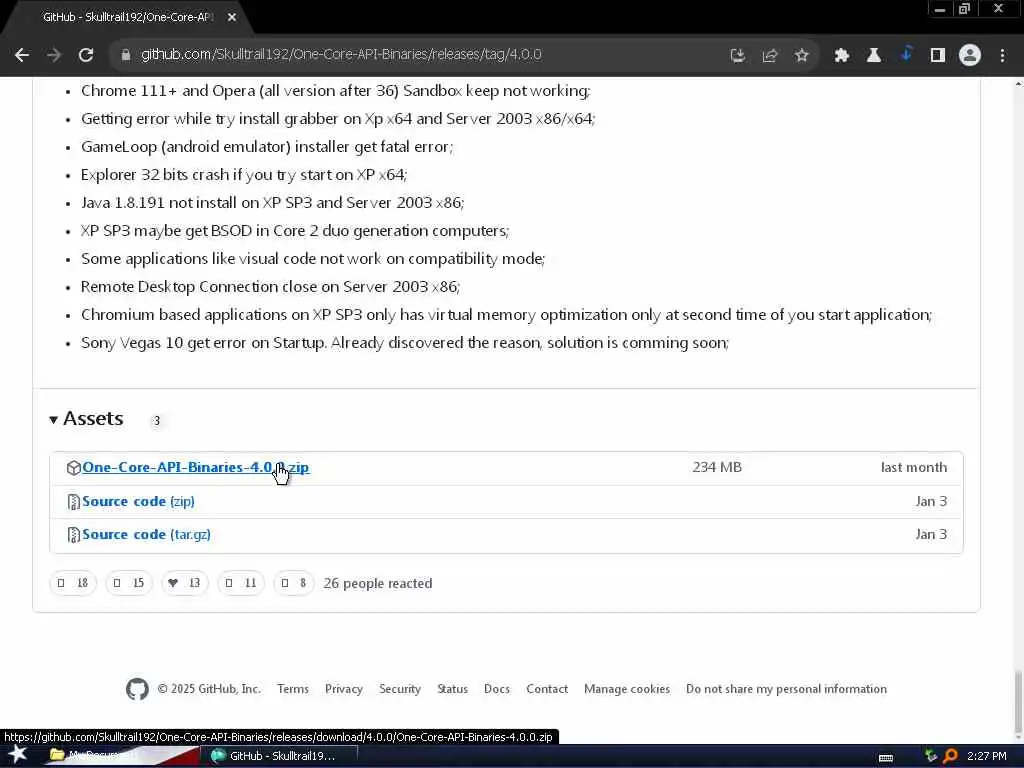Click 'Do not share my personal information'
Viewport: 1024px width, 768px height.
tap(786, 689)
